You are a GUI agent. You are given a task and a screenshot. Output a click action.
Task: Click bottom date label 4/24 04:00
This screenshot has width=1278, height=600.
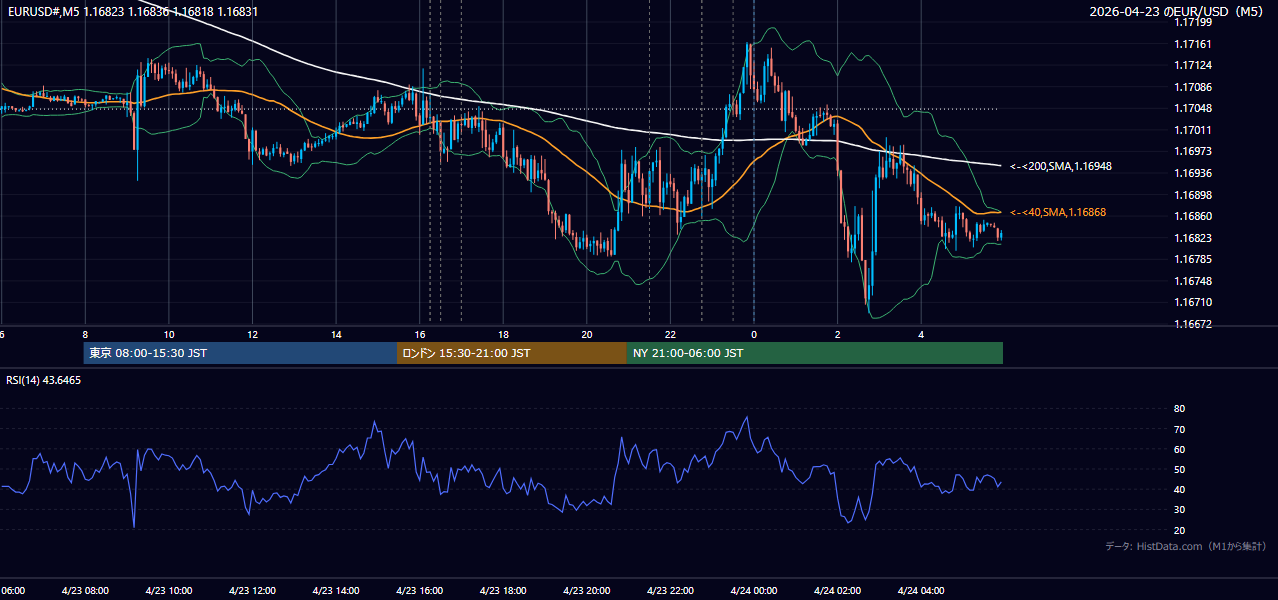(921, 591)
